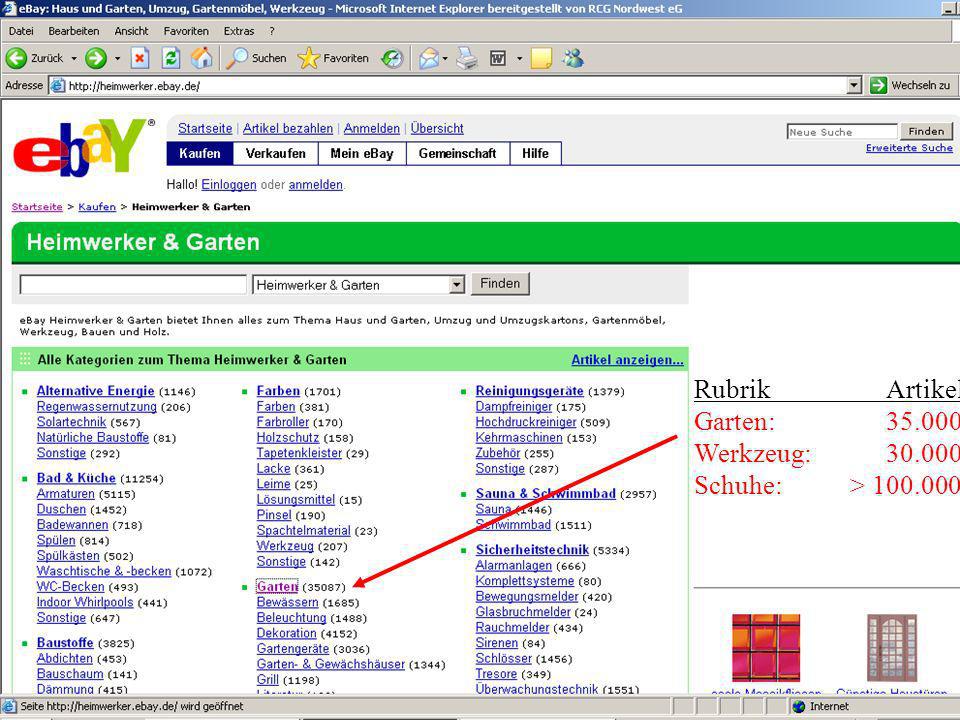This screenshot has width=960, height=720.
Task: Click the Wechseln zu go button
Action: 910,86
